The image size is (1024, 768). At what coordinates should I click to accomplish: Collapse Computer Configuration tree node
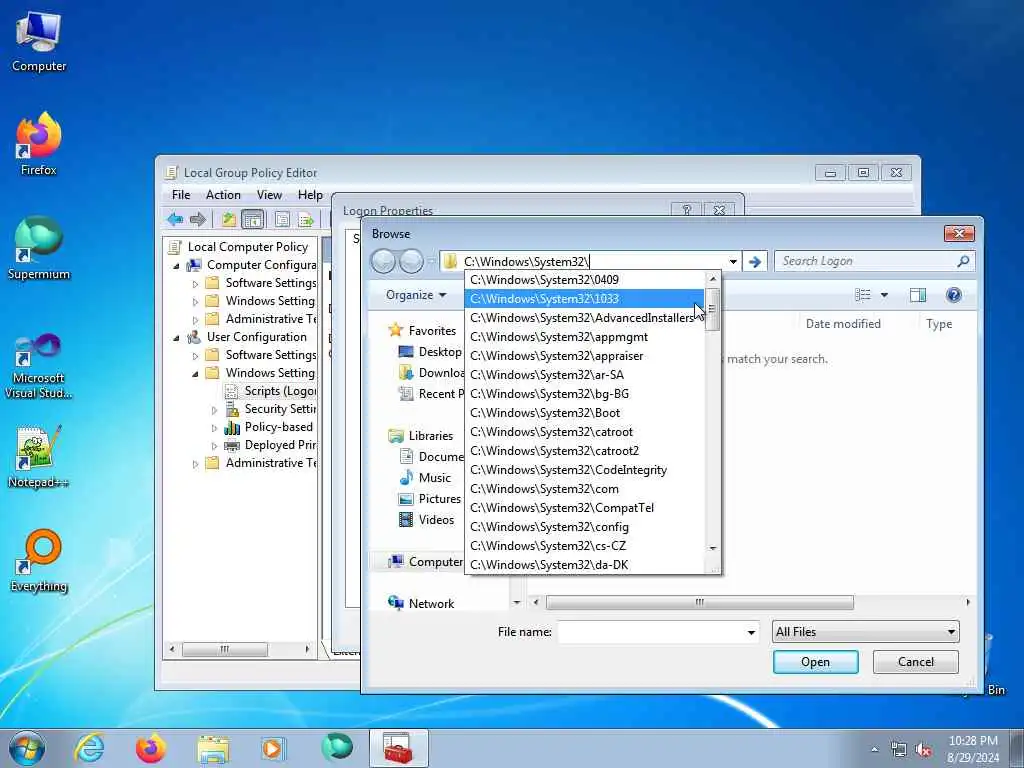176,266
